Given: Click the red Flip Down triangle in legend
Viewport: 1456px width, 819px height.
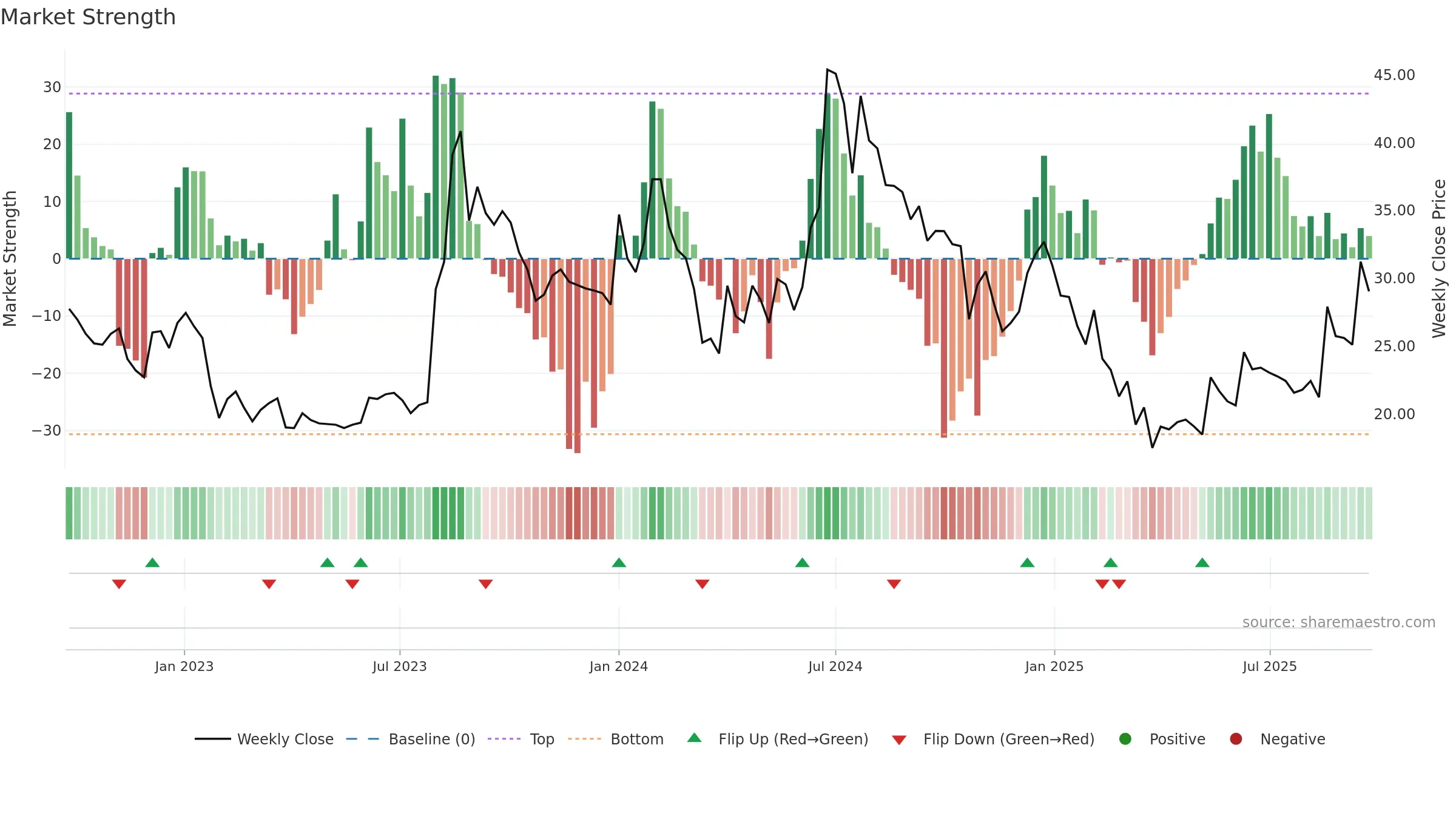Looking at the screenshot, I should coord(899,740).
